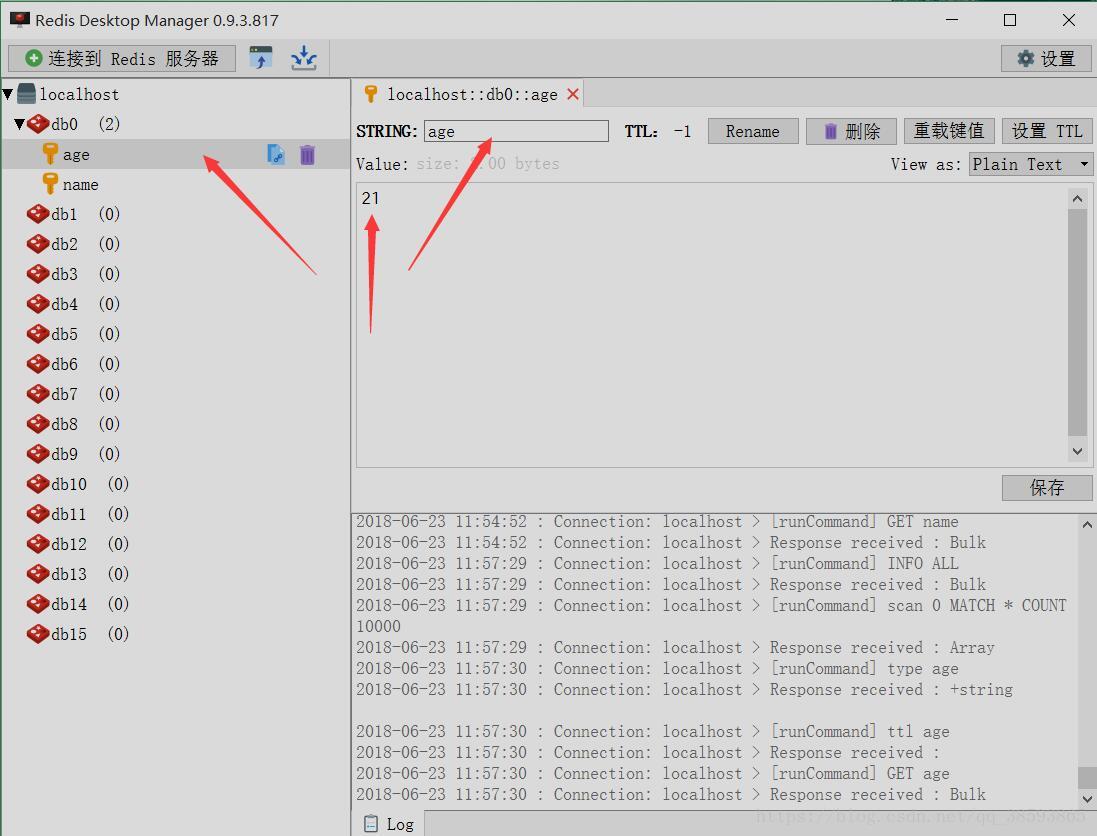This screenshot has width=1097, height=836.
Task: Click the db6 database icon
Action: (x=37, y=364)
